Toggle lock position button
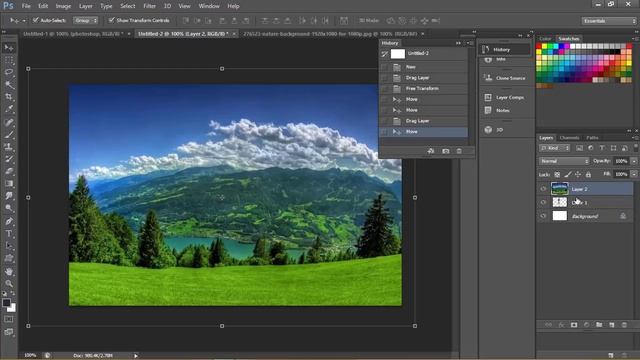 [578, 175]
